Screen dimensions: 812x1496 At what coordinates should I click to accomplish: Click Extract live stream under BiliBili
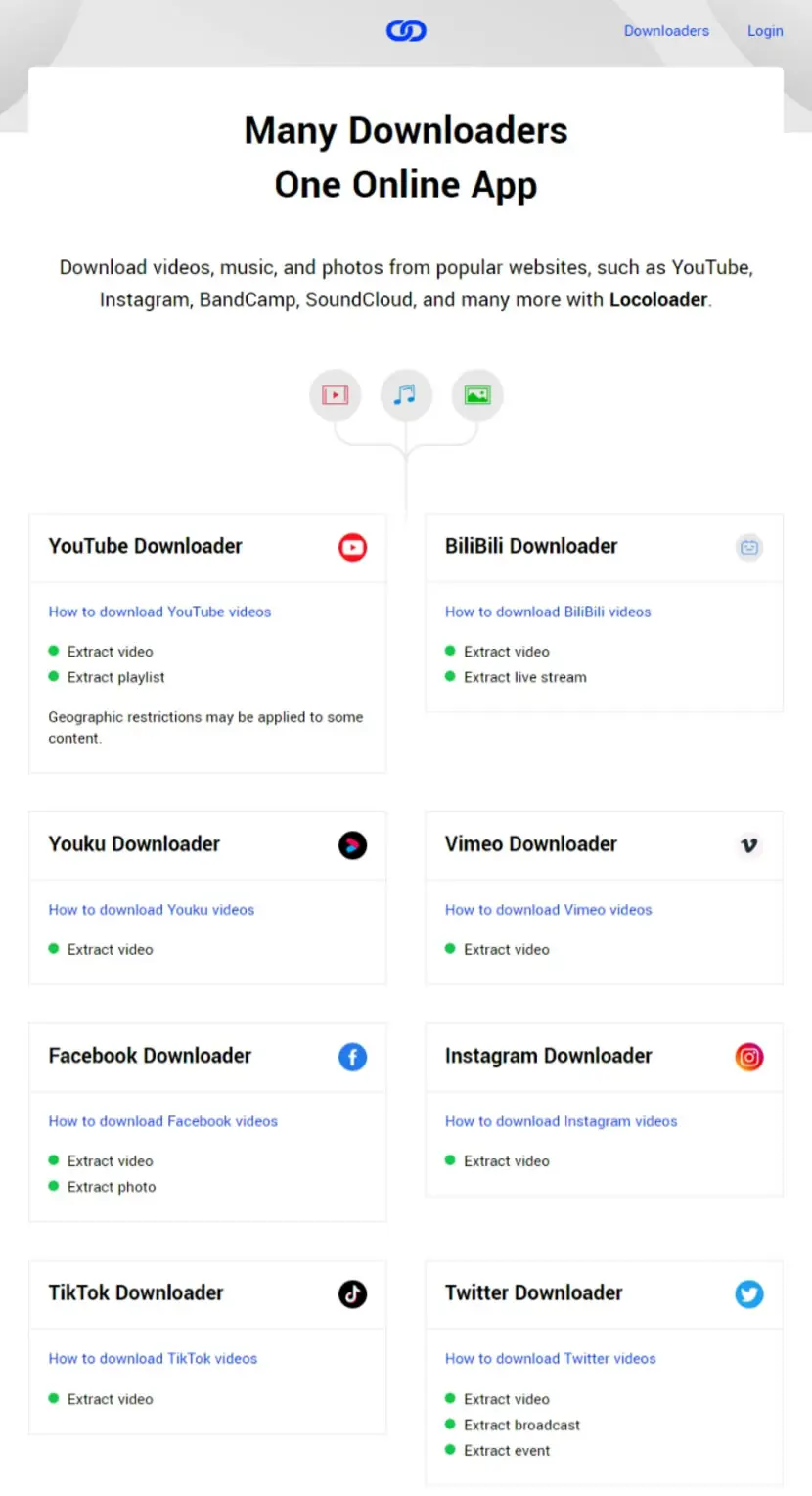coord(525,677)
